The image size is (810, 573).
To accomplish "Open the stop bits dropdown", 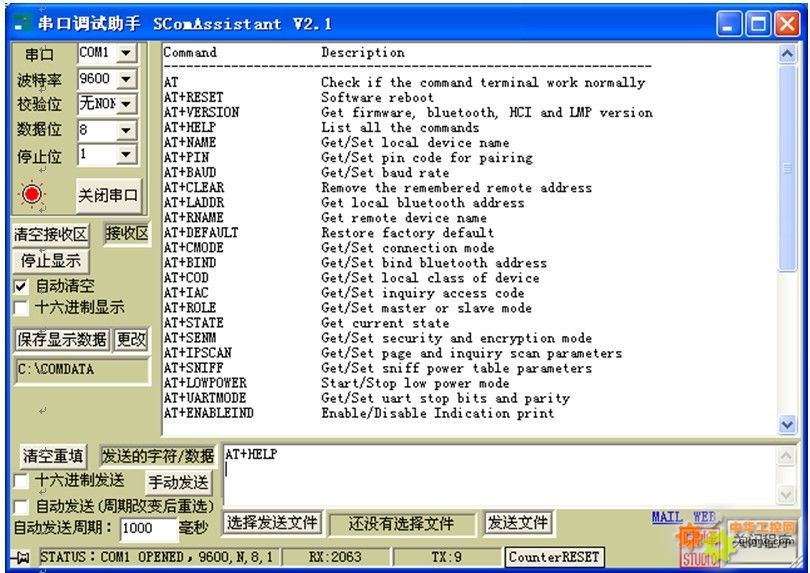I will [126, 154].
